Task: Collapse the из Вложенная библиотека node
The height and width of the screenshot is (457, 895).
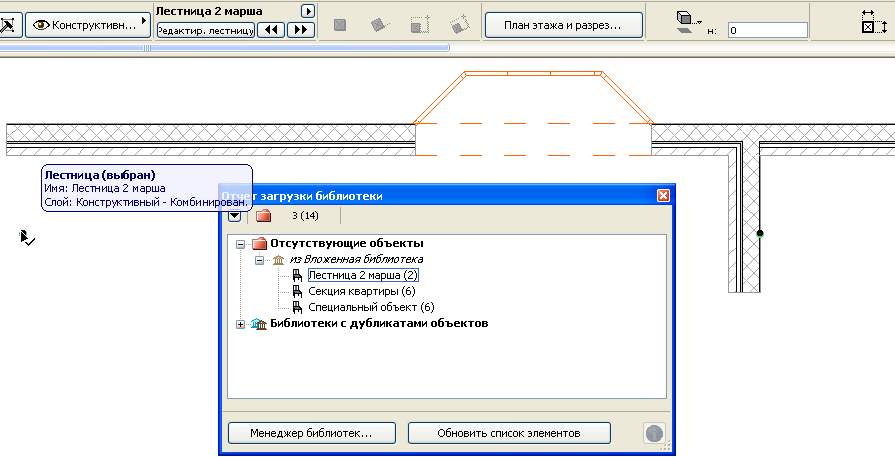Action: [x=259, y=260]
